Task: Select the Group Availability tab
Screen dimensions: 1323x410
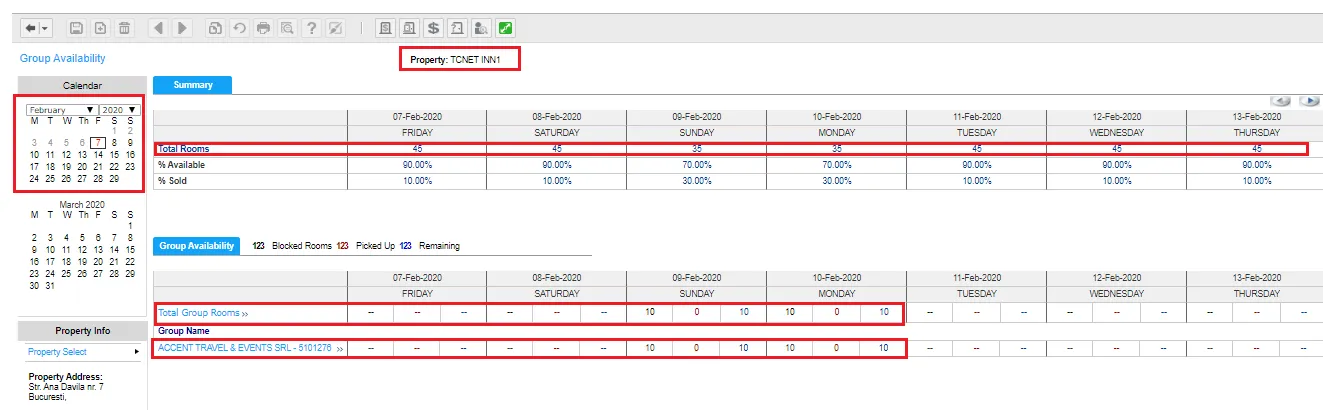Action: (x=196, y=246)
